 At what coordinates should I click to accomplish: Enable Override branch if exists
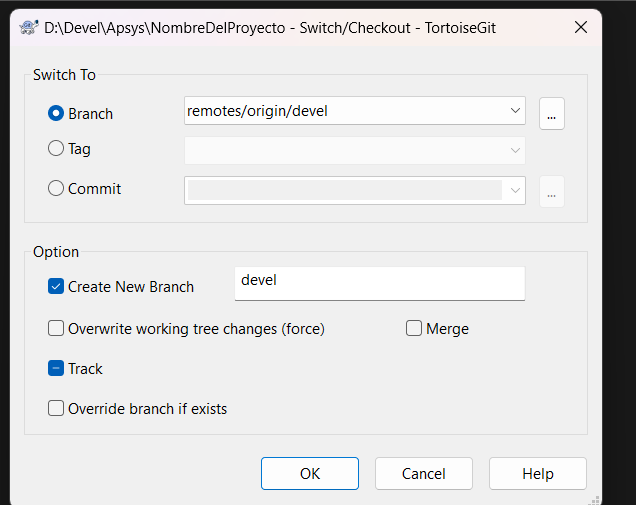pos(56,409)
